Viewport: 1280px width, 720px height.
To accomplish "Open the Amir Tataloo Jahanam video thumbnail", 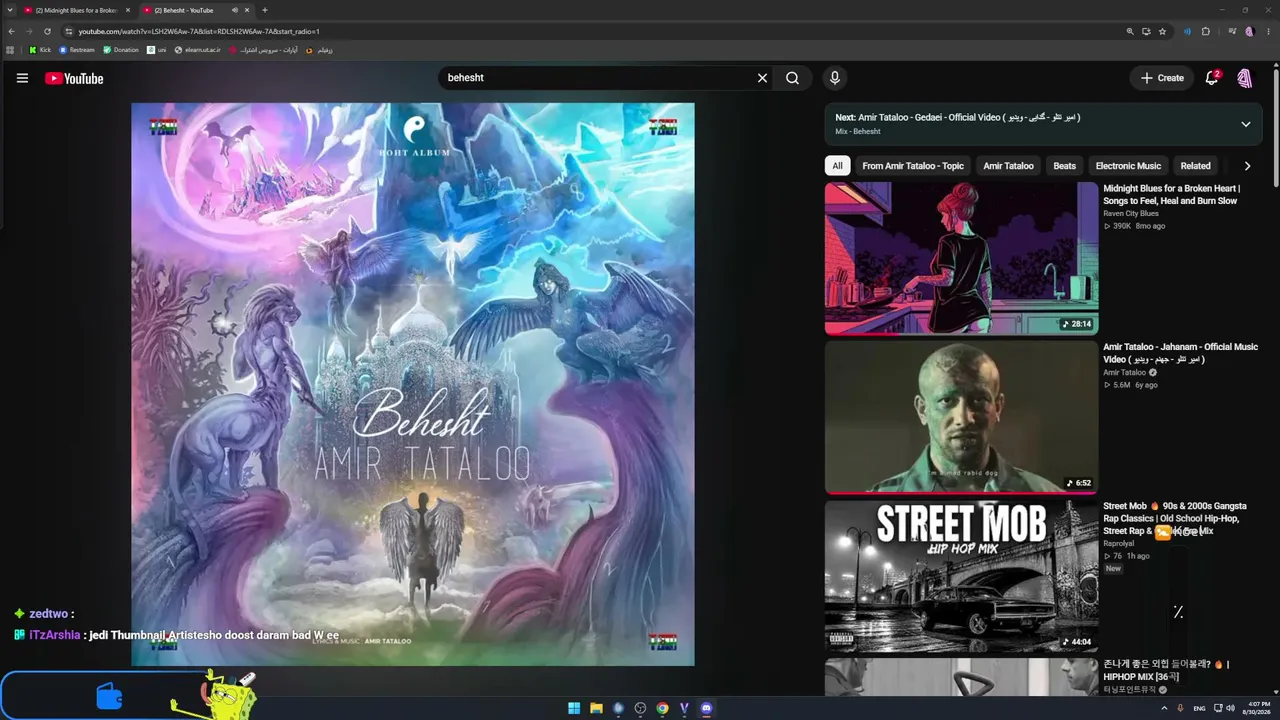I will tap(961, 417).
